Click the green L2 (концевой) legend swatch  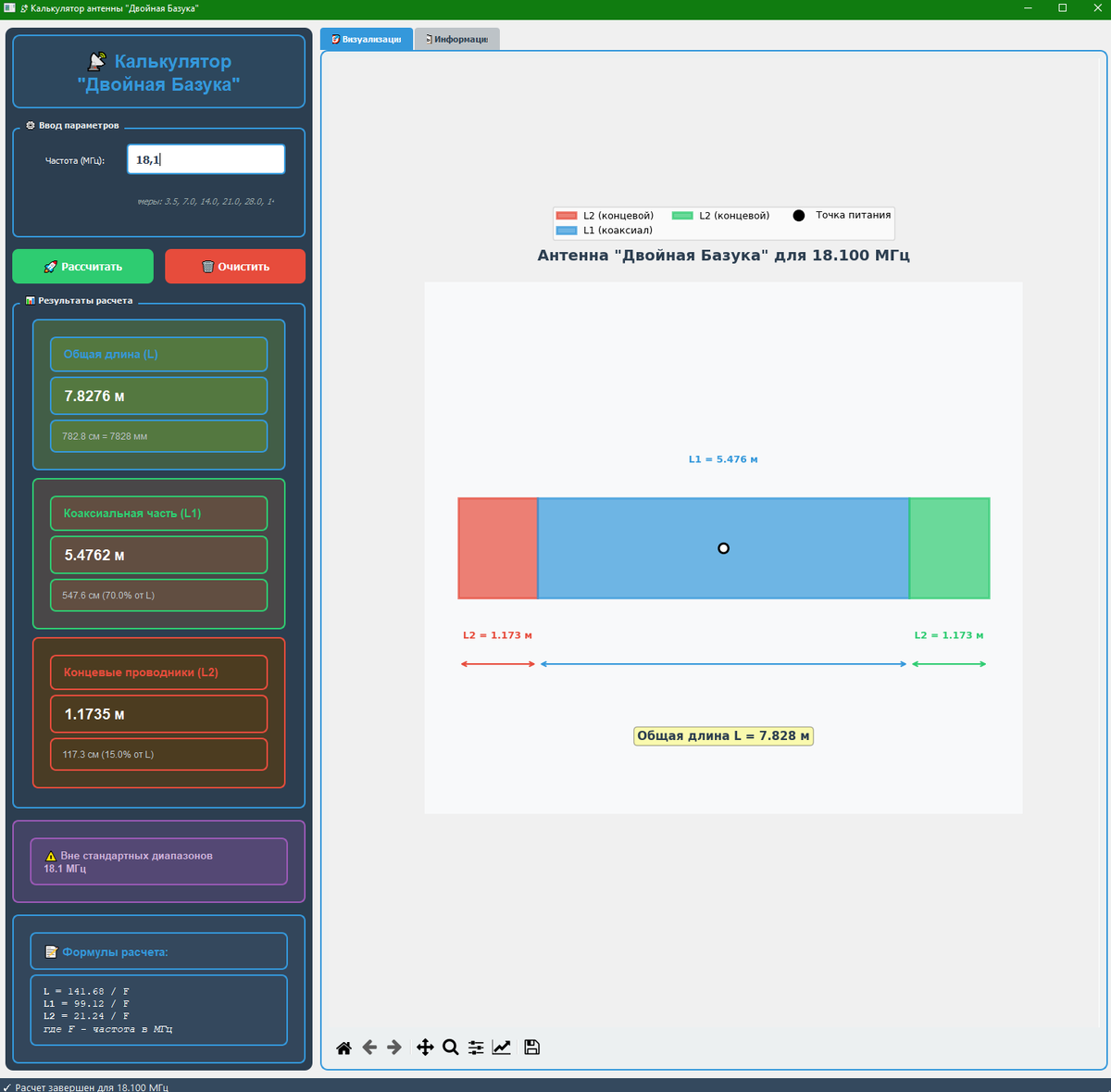point(682,216)
